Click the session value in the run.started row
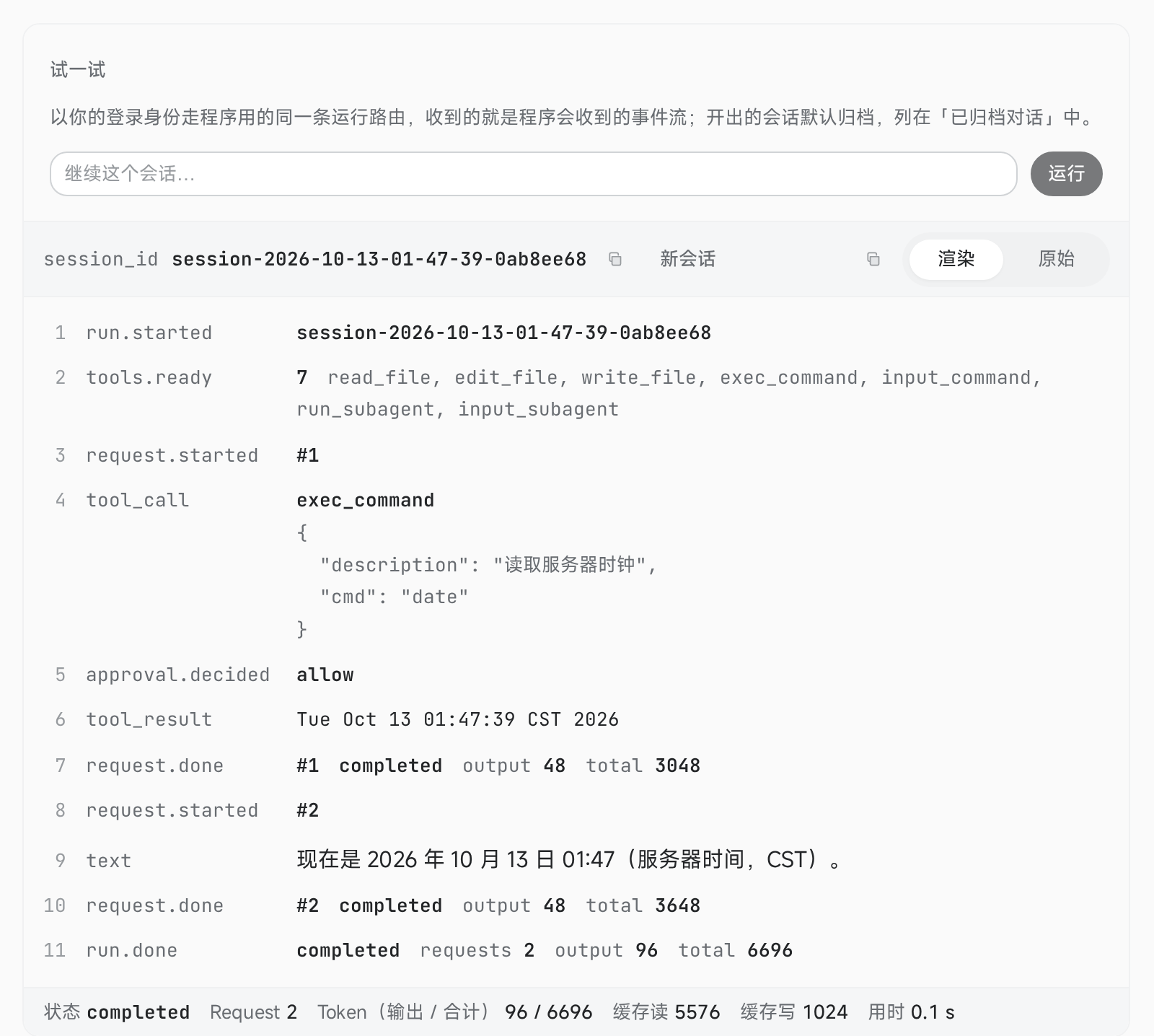 point(503,333)
